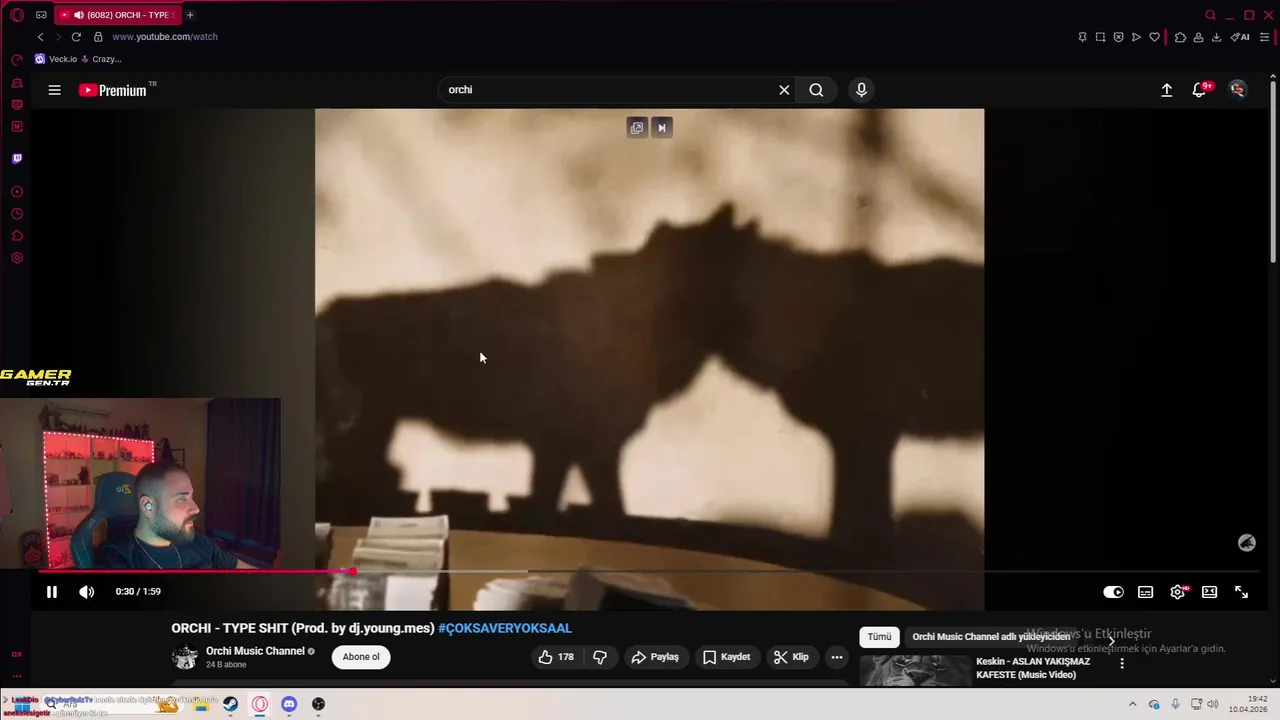1280x720 pixels.
Task: Toggle the autoplay switch
Action: pos(1113,592)
